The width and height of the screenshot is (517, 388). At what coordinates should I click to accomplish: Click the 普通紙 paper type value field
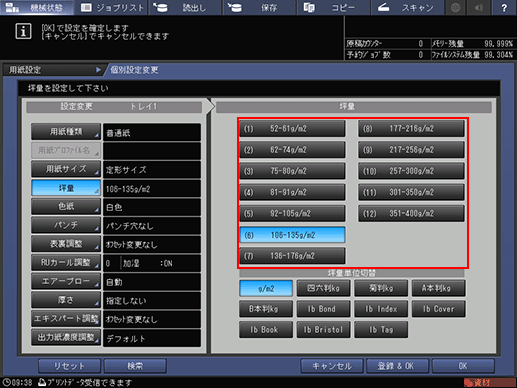[x=152, y=133]
